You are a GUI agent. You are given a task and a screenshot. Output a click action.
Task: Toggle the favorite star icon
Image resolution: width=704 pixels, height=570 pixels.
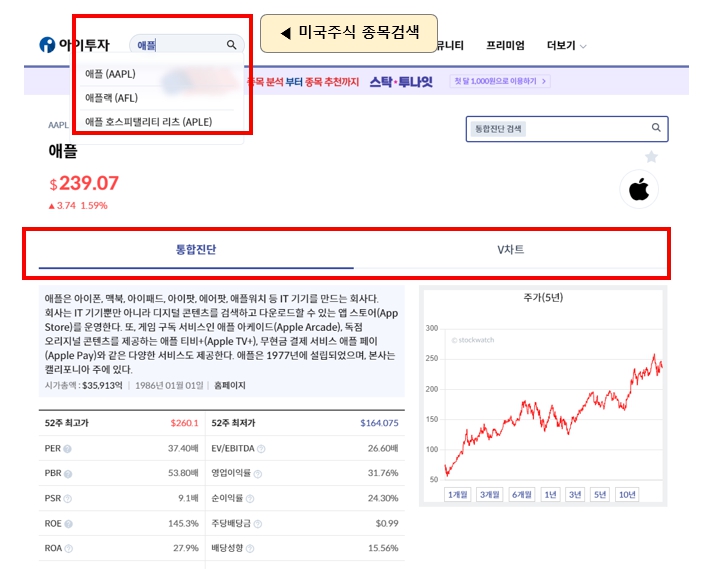651,157
